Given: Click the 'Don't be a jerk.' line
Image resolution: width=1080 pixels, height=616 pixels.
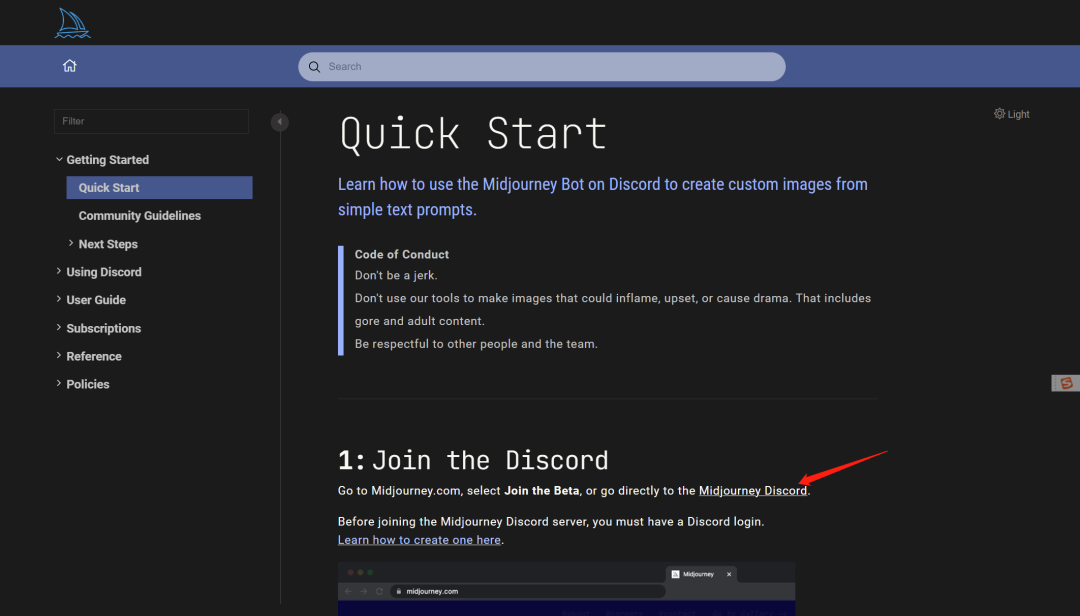Looking at the screenshot, I should (396, 276).
